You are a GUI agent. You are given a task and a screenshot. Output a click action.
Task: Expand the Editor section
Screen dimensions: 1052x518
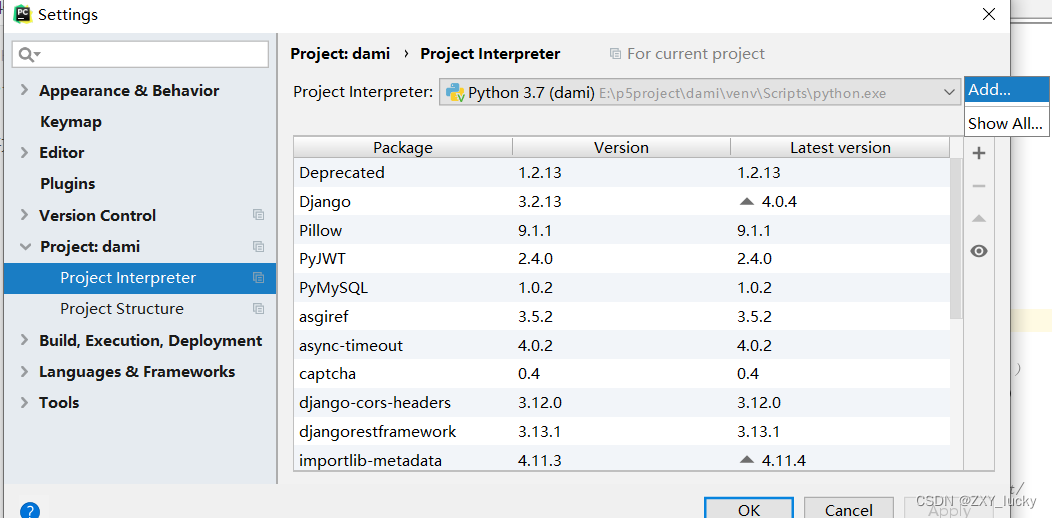24,152
